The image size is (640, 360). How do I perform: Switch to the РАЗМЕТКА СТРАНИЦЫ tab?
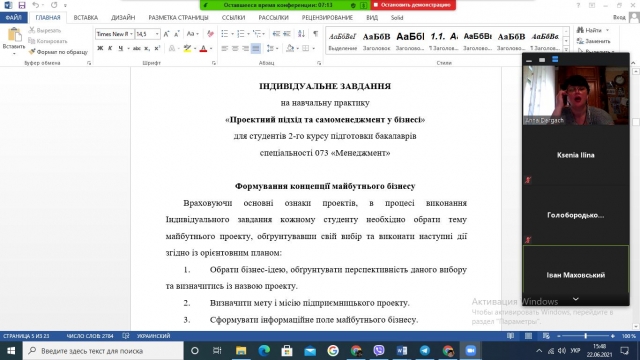(x=178, y=18)
